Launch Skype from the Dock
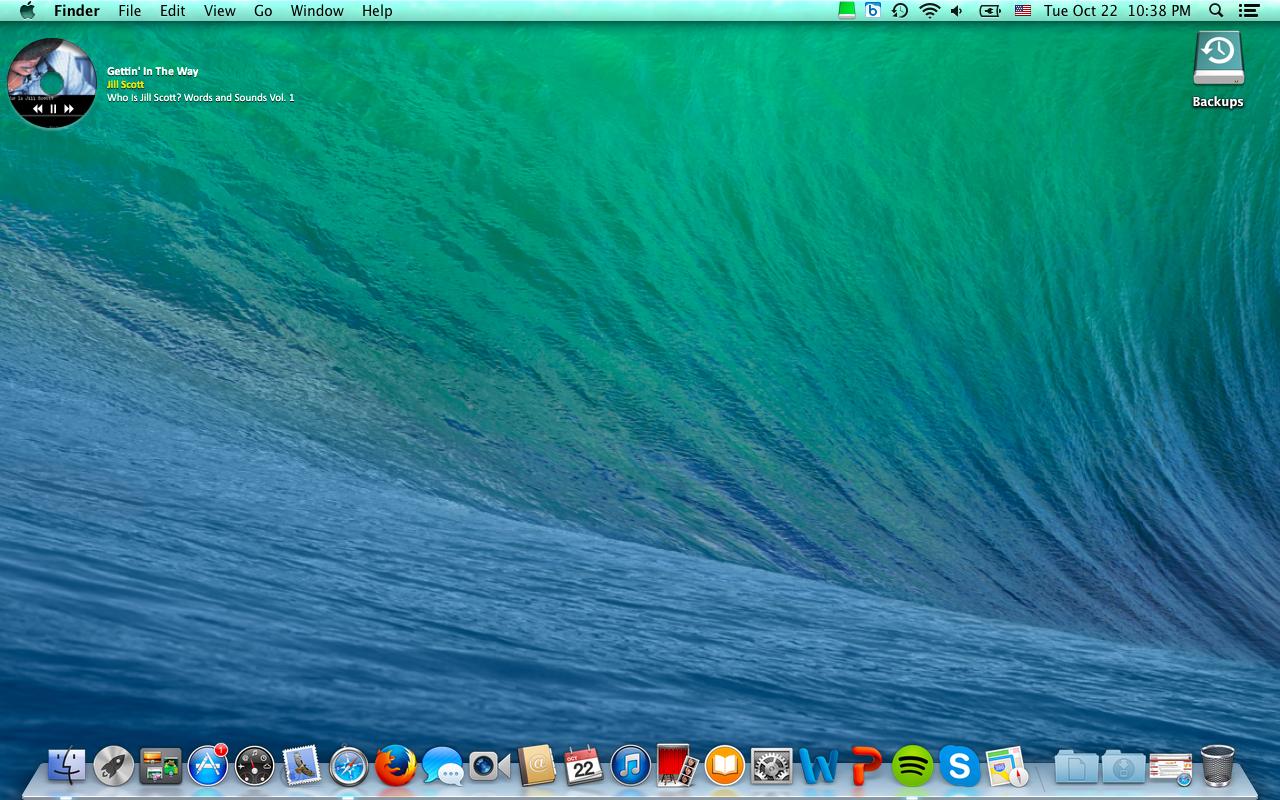 tap(959, 767)
